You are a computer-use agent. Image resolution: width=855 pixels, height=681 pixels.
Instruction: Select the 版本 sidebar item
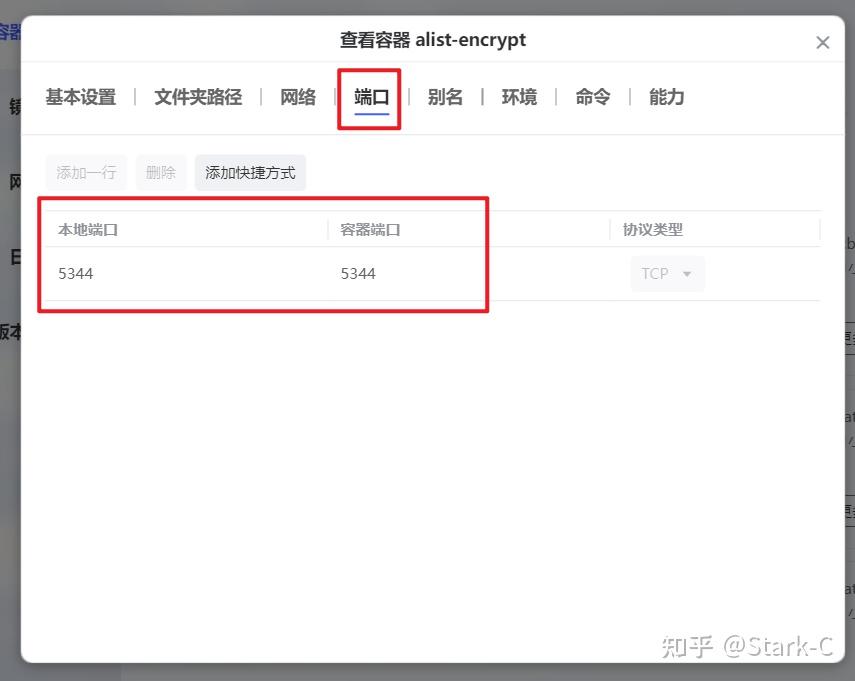point(9,332)
